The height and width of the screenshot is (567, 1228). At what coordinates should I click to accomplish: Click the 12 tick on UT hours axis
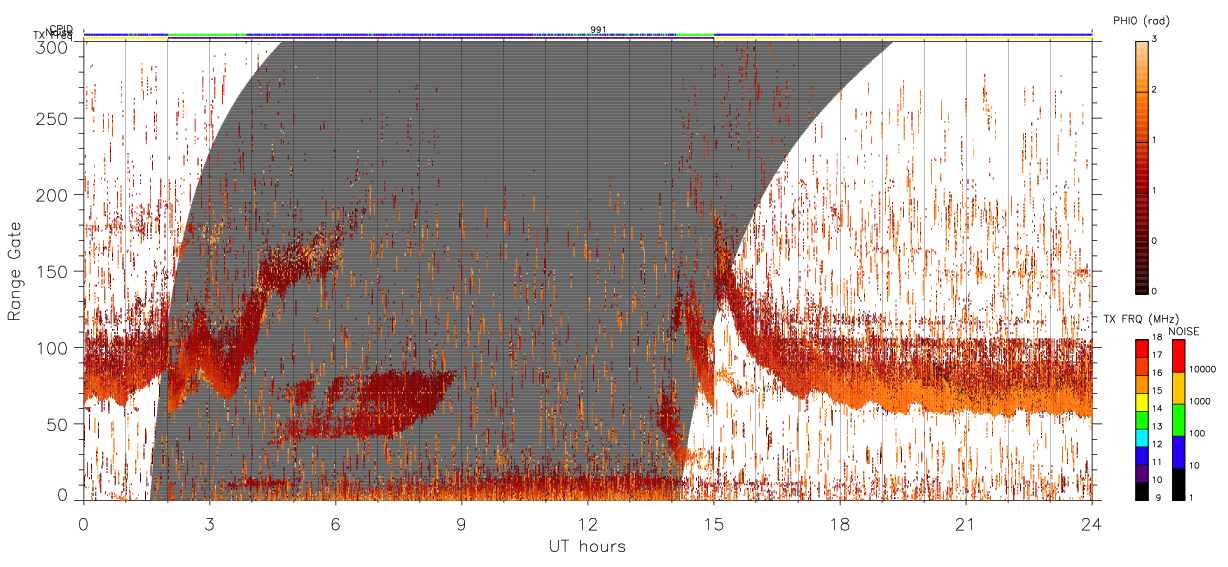587,523
